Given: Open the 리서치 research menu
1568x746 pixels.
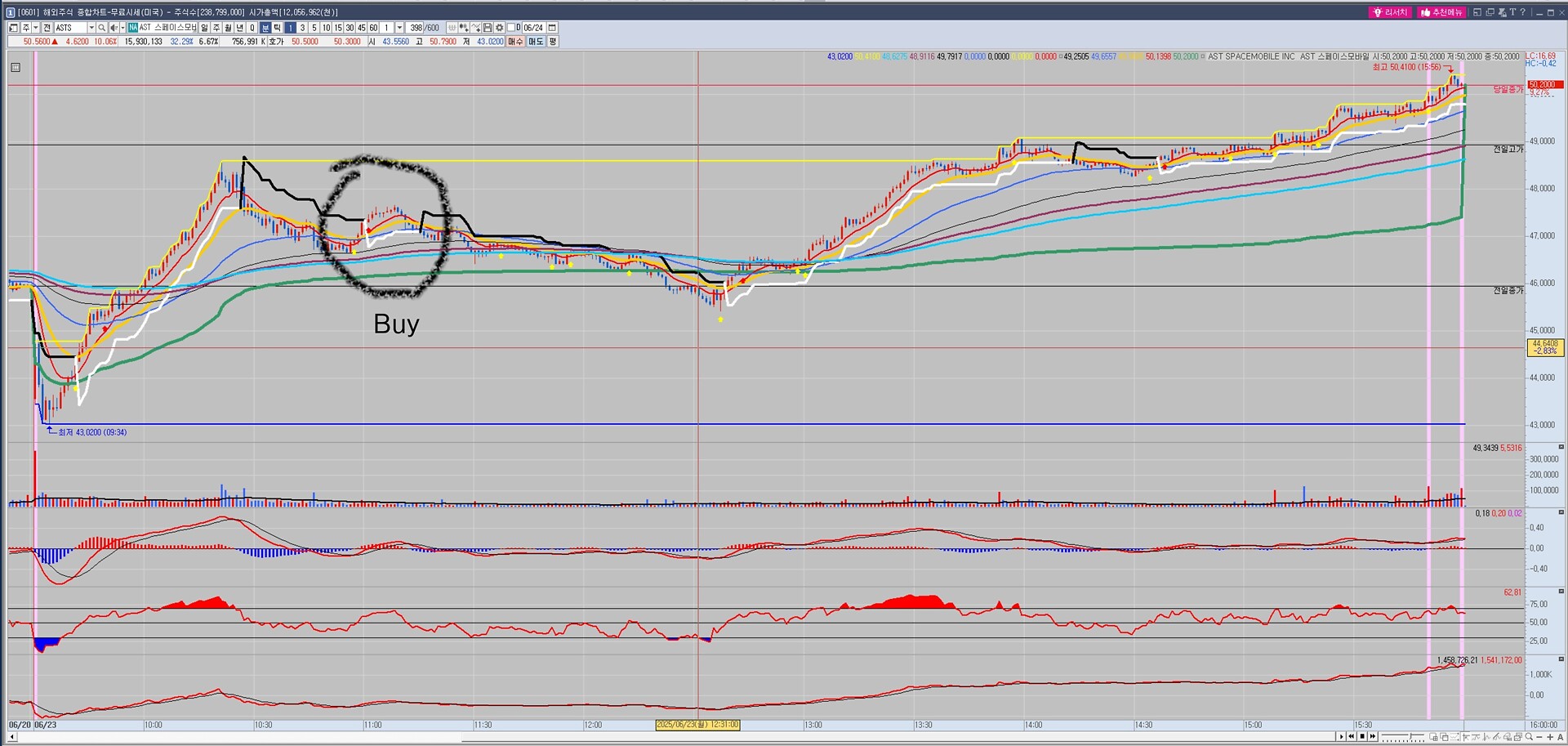Looking at the screenshot, I should (x=1391, y=12).
